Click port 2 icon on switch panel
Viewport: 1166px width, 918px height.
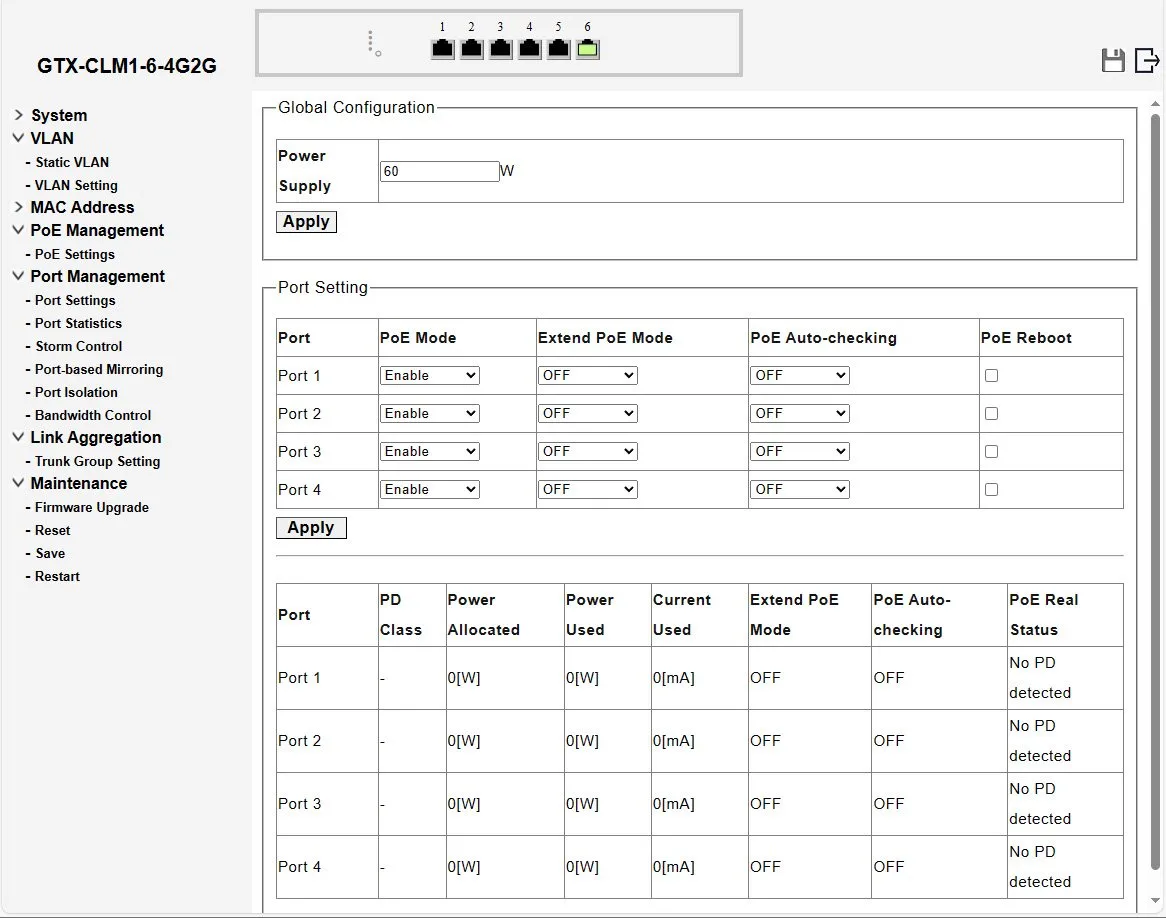point(472,49)
